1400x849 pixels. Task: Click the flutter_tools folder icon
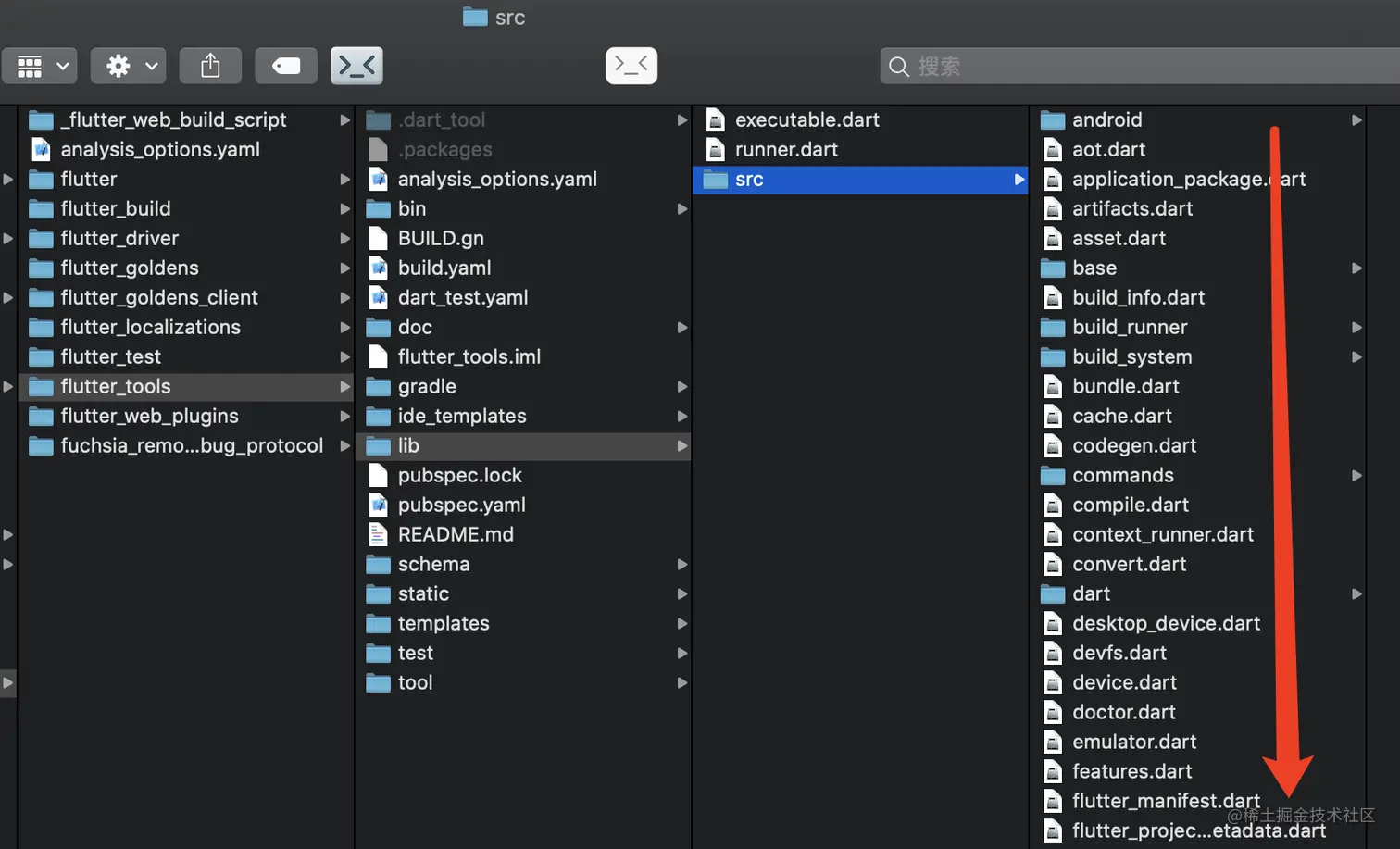coord(41,387)
